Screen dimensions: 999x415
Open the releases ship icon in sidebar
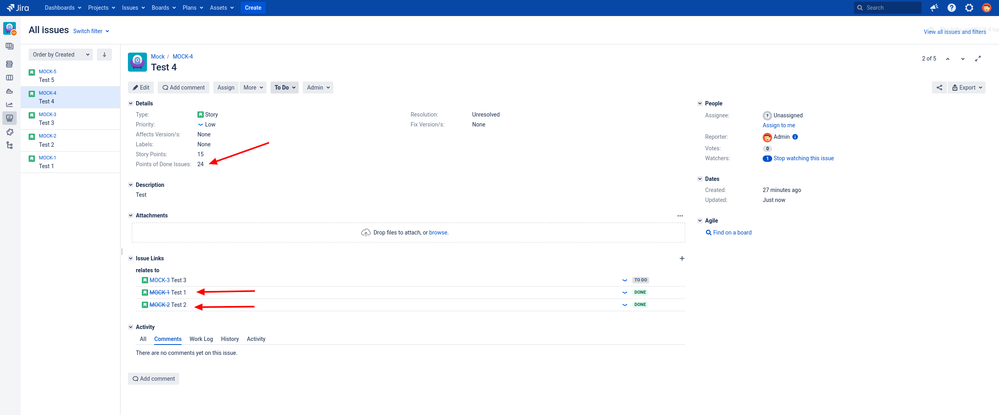pyautogui.click(x=10, y=91)
